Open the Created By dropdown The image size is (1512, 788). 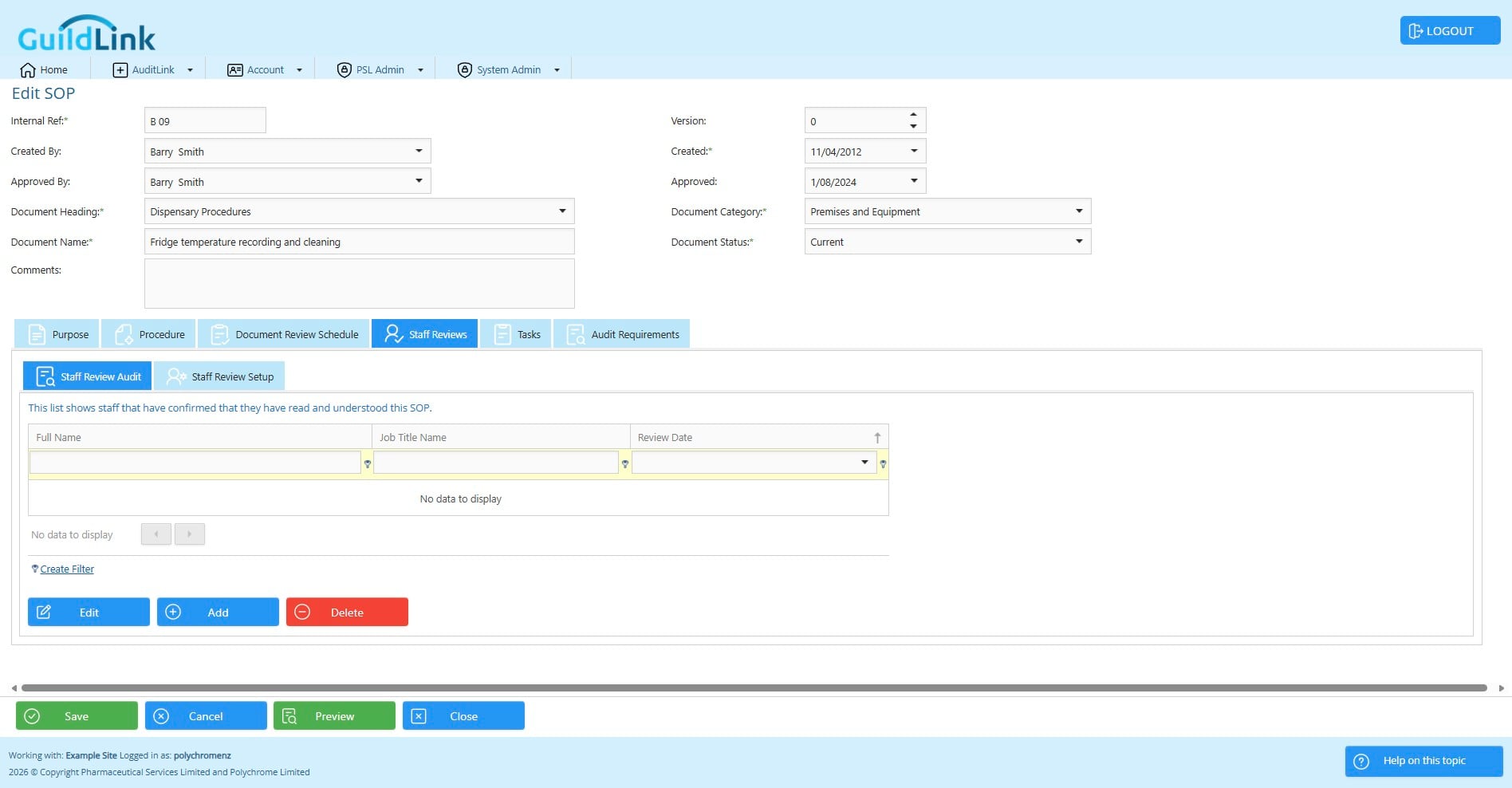(x=419, y=151)
